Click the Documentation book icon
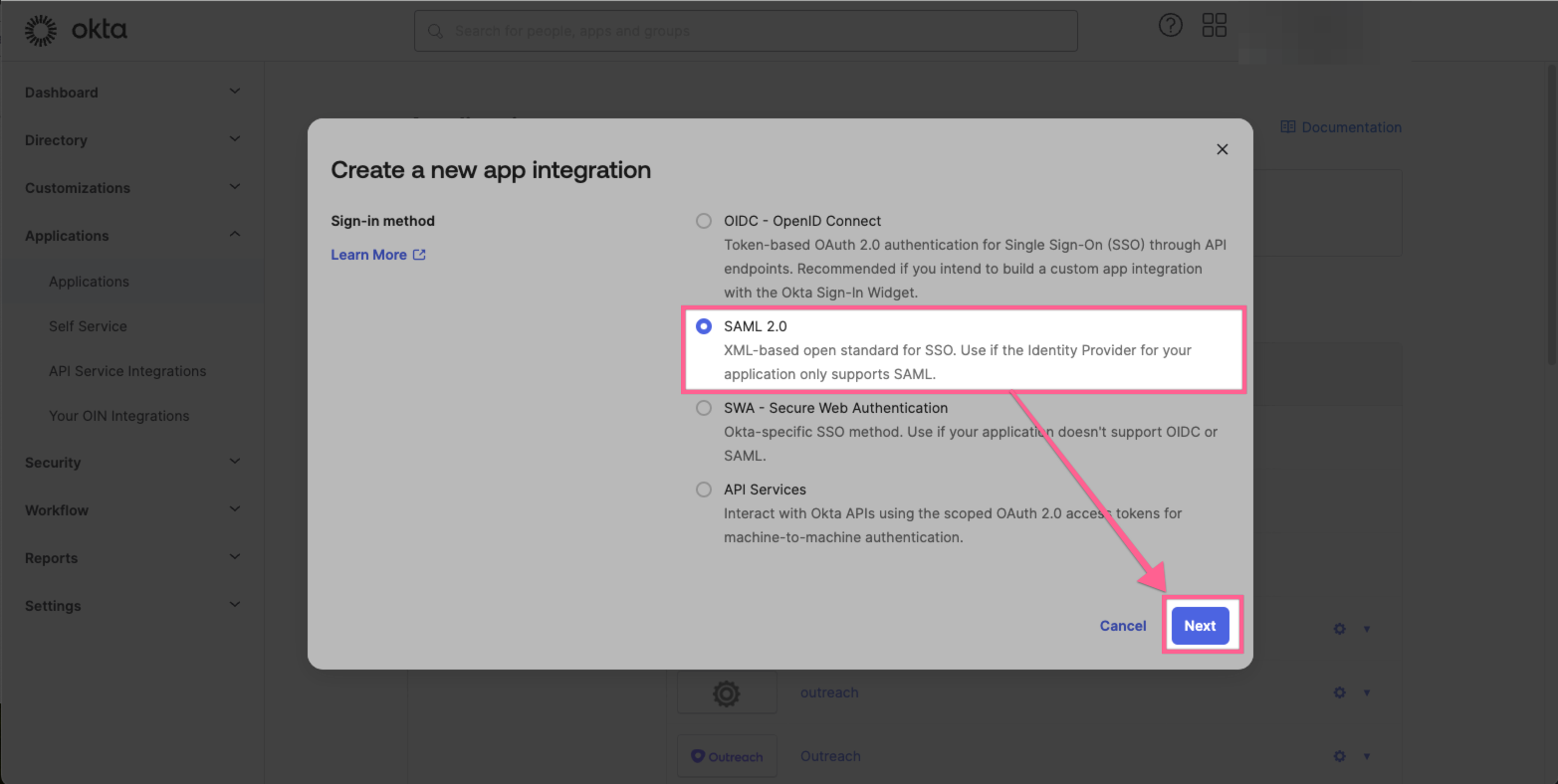Screen dimensions: 1558x784 click(x=1287, y=126)
